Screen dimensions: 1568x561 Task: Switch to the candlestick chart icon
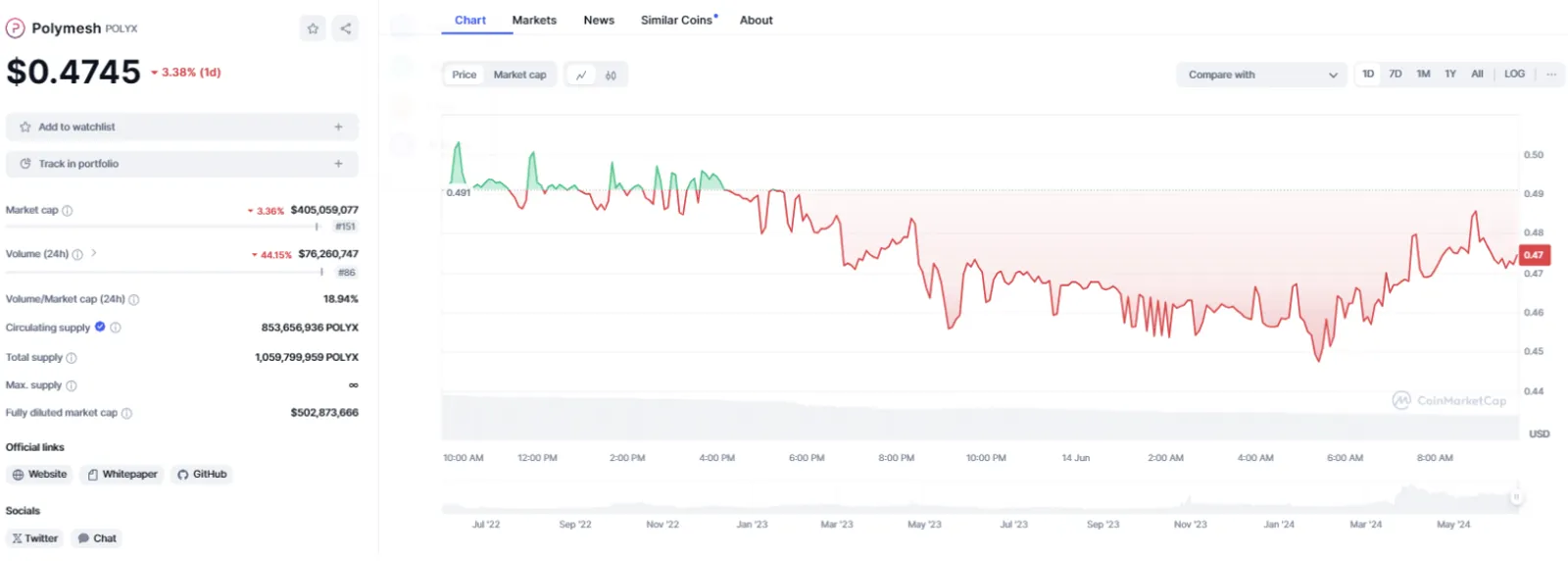click(x=611, y=75)
